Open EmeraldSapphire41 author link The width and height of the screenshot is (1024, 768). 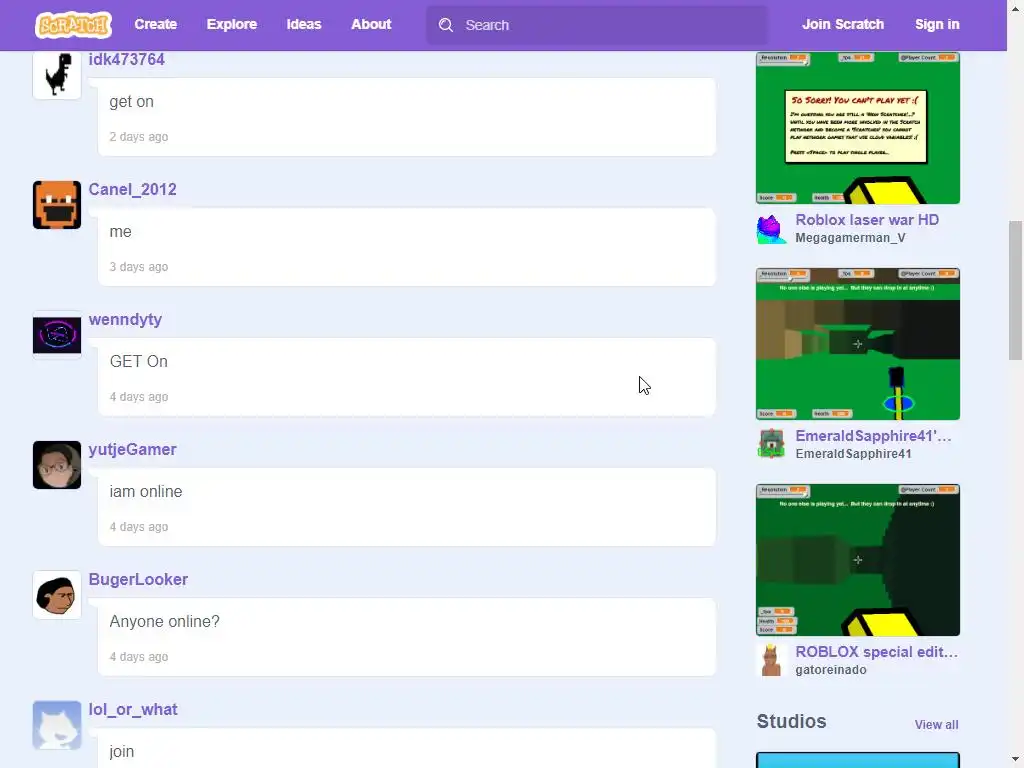[853, 454]
